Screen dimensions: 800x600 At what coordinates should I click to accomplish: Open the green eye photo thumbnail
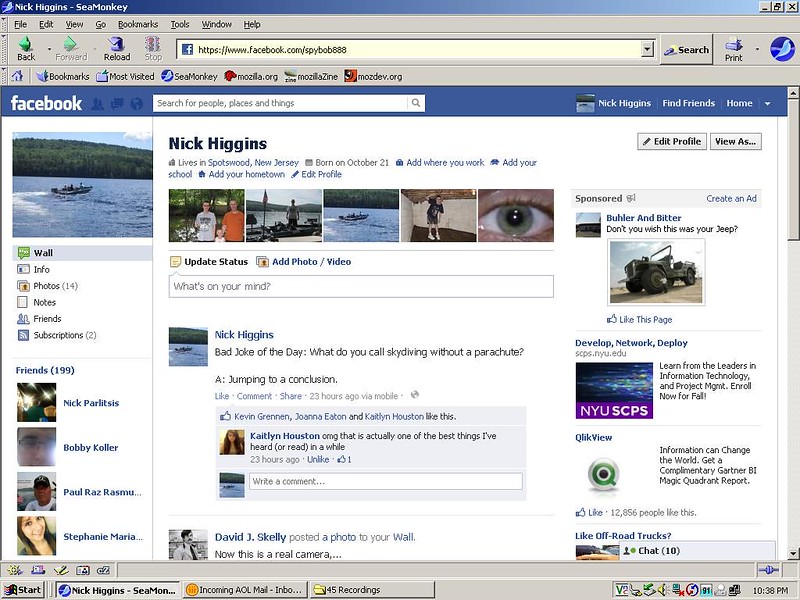[x=515, y=216]
